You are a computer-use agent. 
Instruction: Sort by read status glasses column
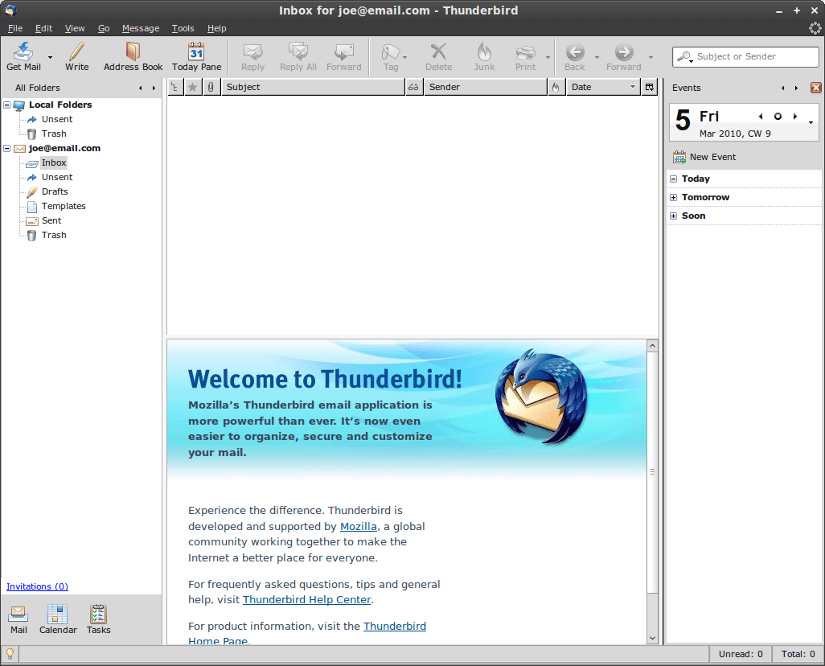[414, 87]
